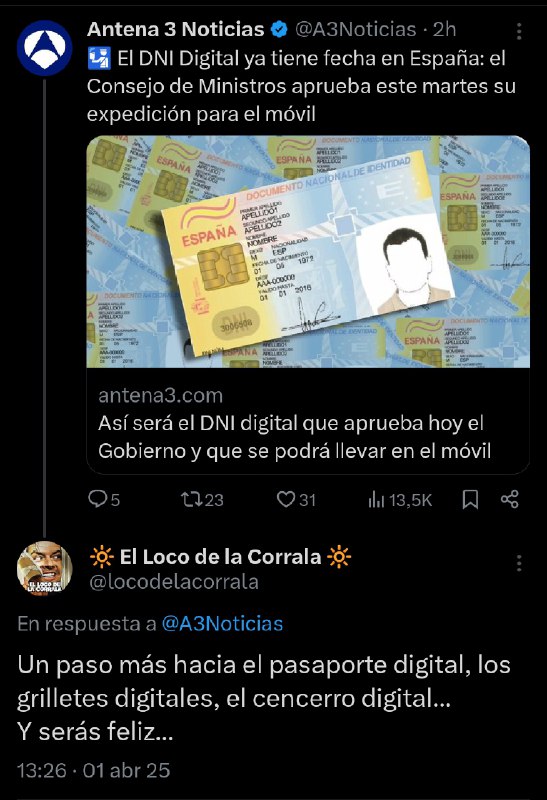This screenshot has width=547, height=800.
Task: Click the @A3Noticias mention link in reply
Action: pos(222,623)
